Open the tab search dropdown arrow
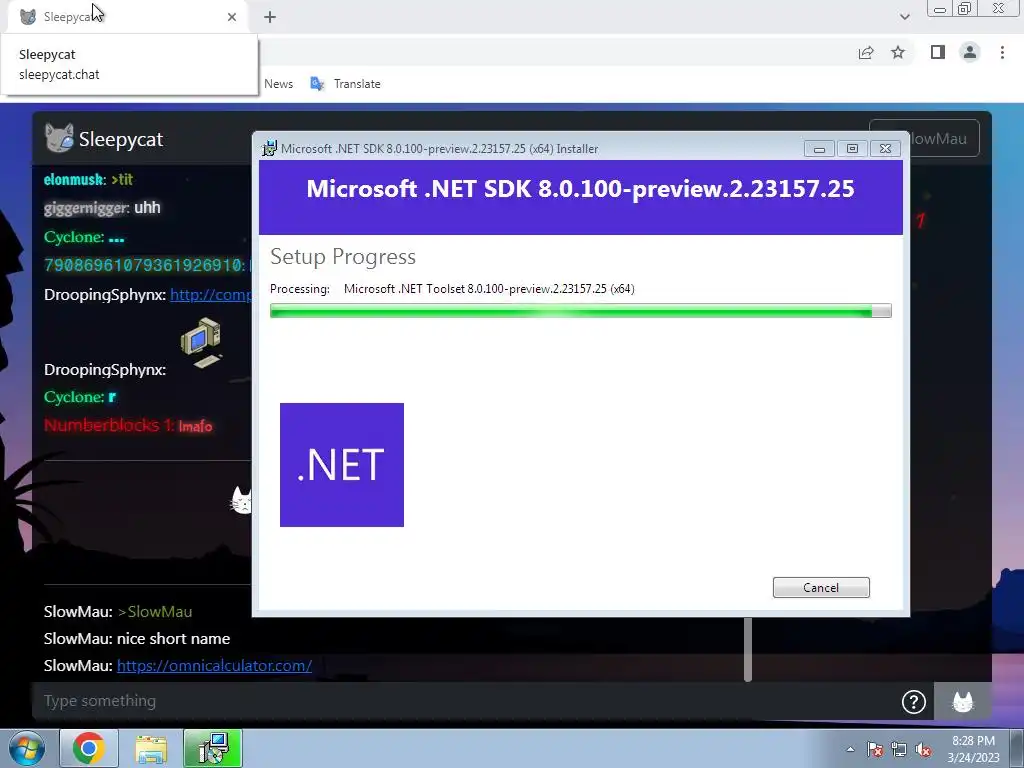The width and height of the screenshot is (1024, 768). [x=904, y=17]
